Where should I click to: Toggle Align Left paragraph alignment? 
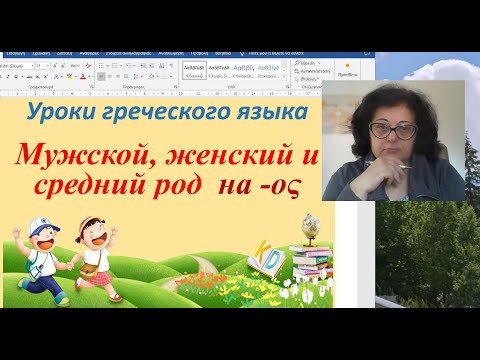coord(101,77)
